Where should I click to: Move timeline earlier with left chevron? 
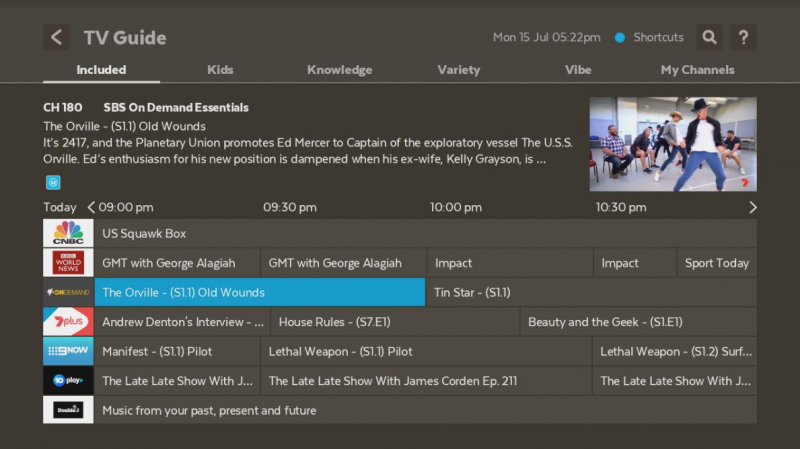[x=91, y=207]
